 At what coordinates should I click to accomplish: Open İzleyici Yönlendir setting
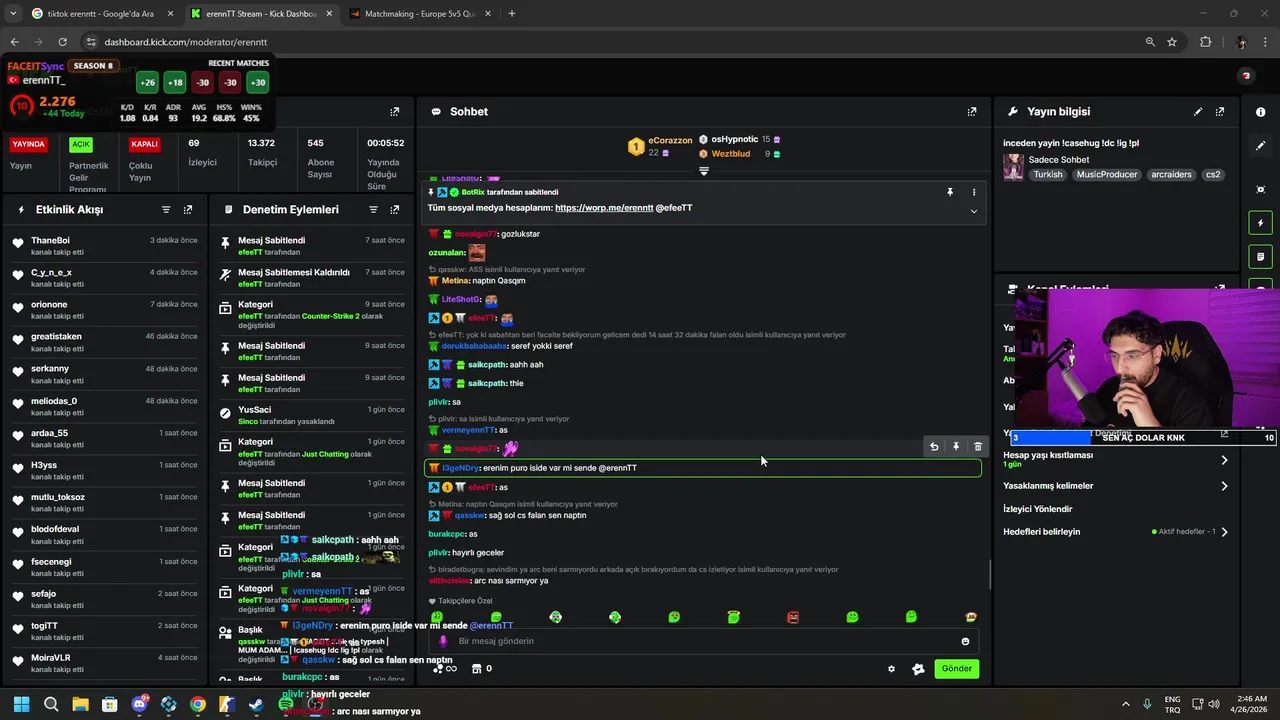point(1038,509)
